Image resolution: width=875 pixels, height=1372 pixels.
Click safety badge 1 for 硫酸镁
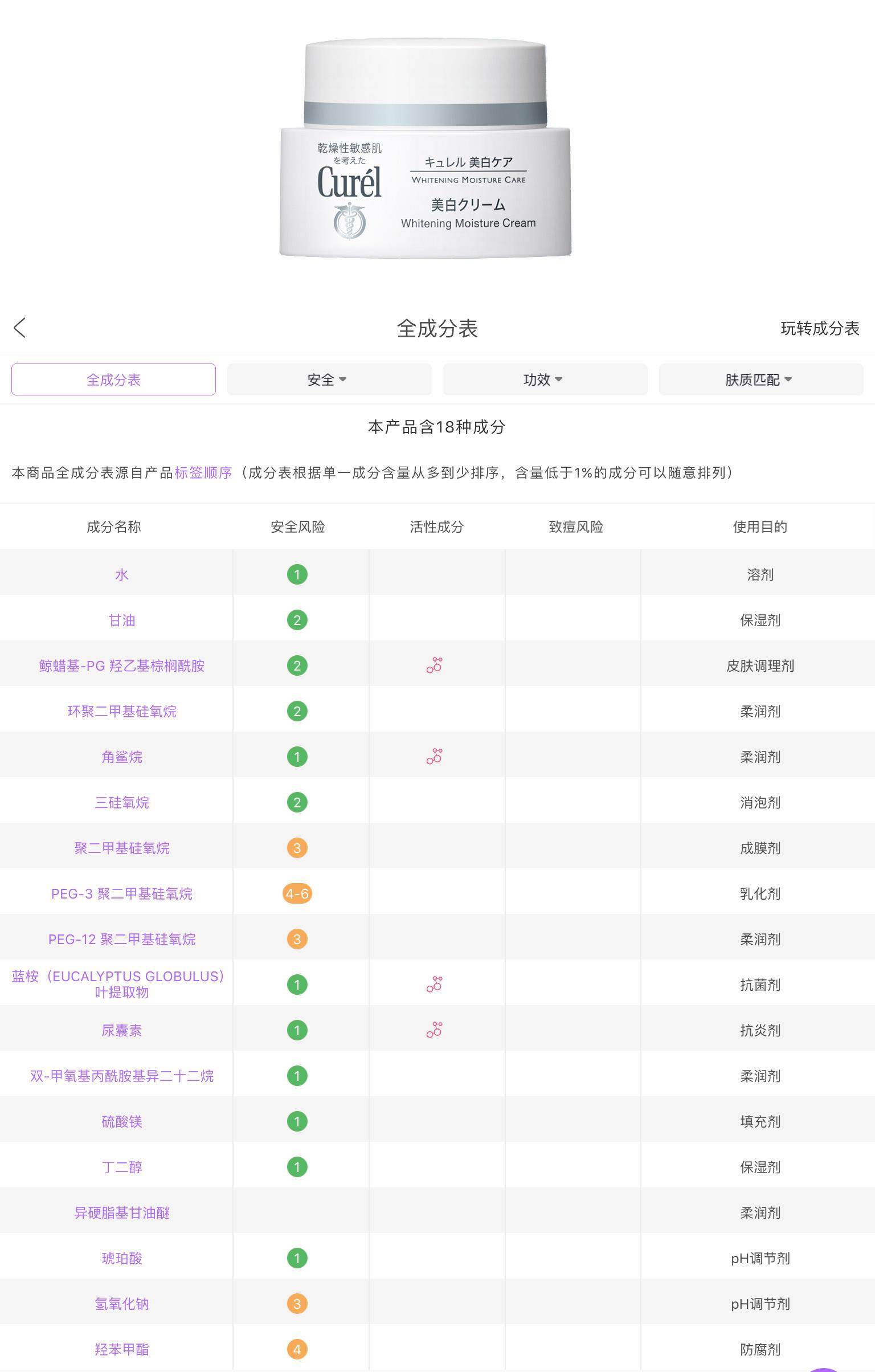[297, 1121]
